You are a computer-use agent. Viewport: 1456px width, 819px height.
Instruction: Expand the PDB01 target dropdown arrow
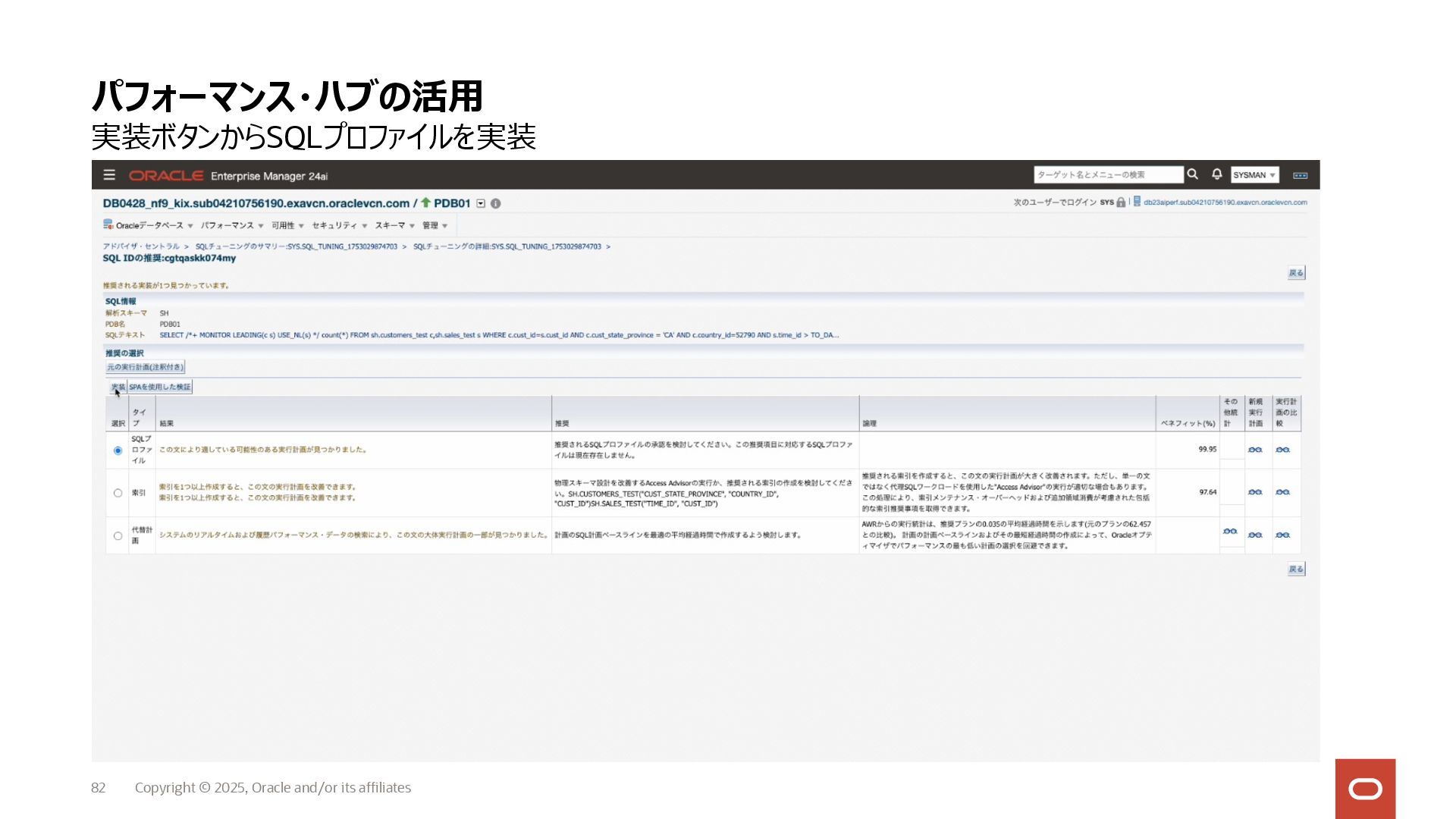point(481,203)
